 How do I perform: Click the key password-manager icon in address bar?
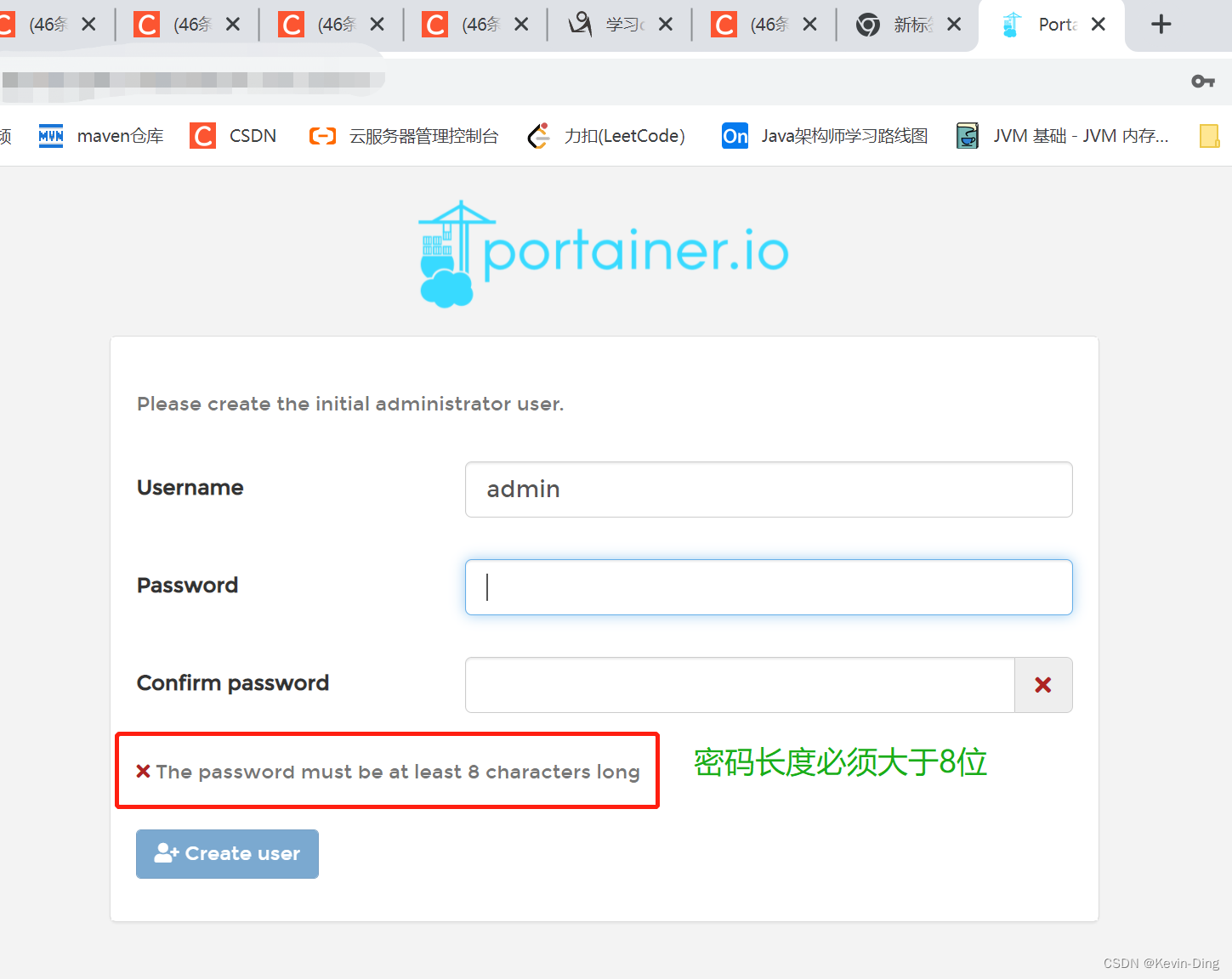point(1202,82)
